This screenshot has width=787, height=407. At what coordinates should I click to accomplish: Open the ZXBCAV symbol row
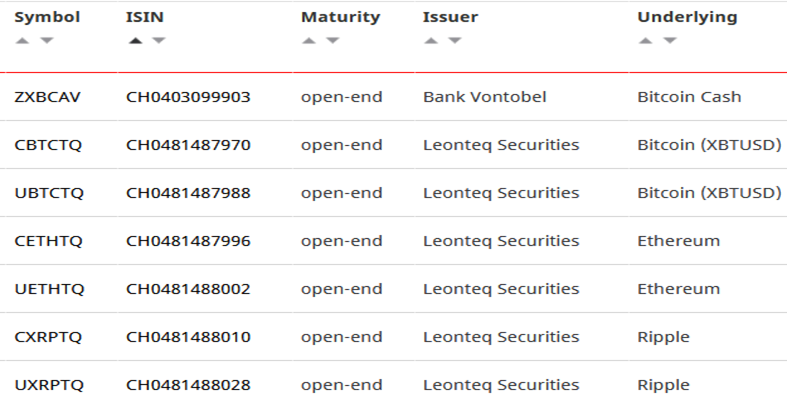pos(47,97)
